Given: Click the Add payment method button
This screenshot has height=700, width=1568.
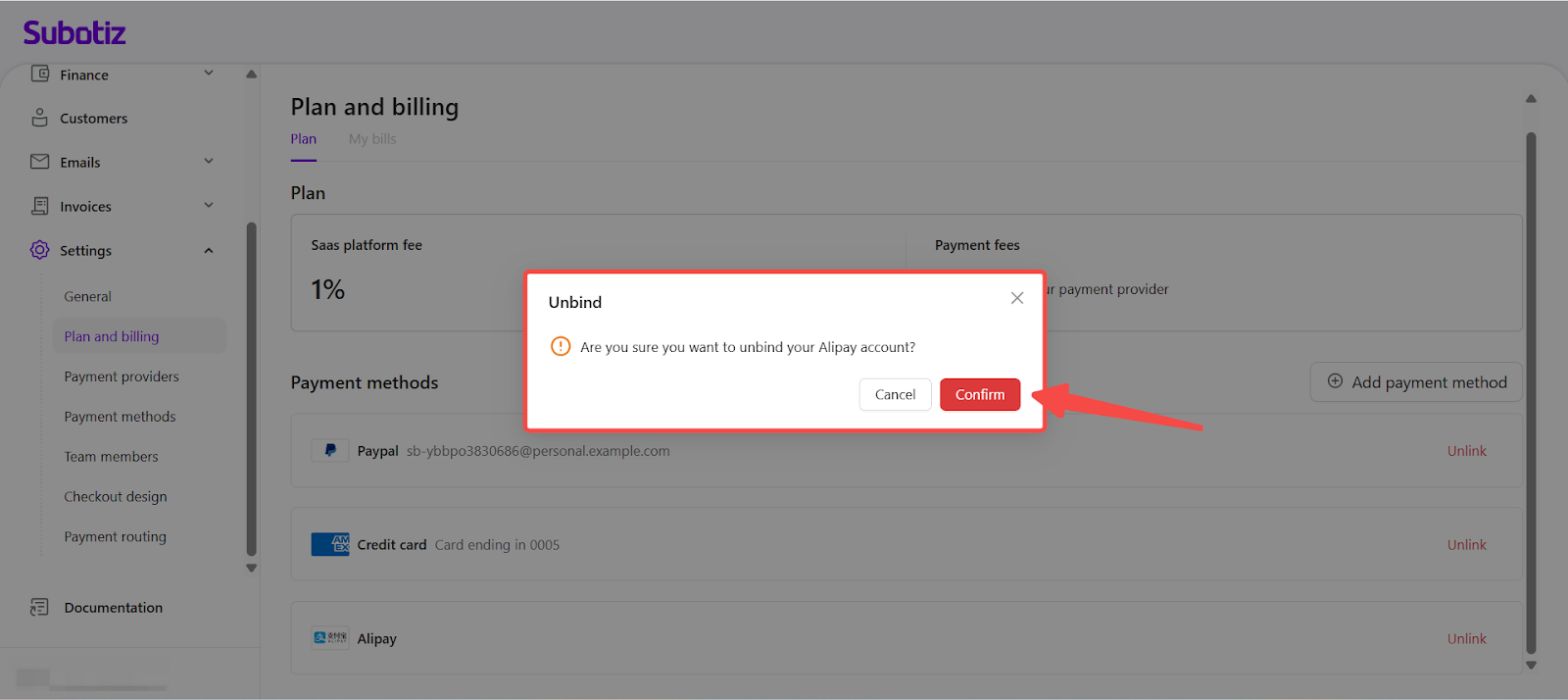Looking at the screenshot, I should [x=1416, y=382].
